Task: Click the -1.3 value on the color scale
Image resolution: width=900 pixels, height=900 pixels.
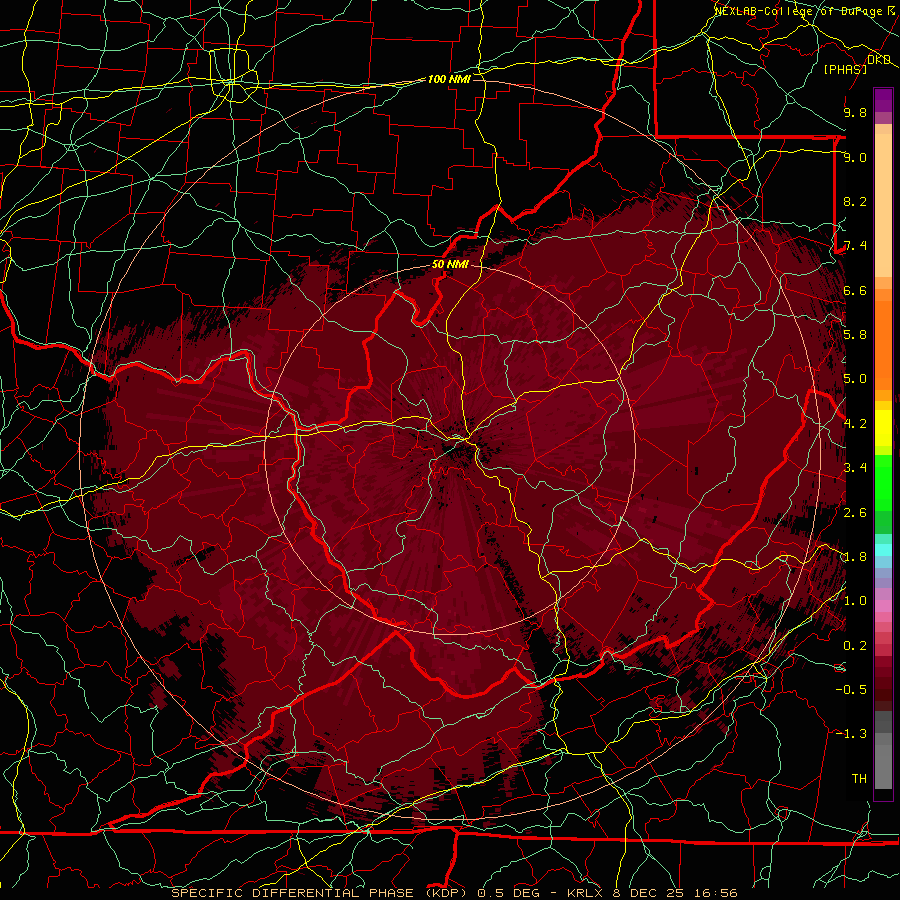Action: pos(851,734)
